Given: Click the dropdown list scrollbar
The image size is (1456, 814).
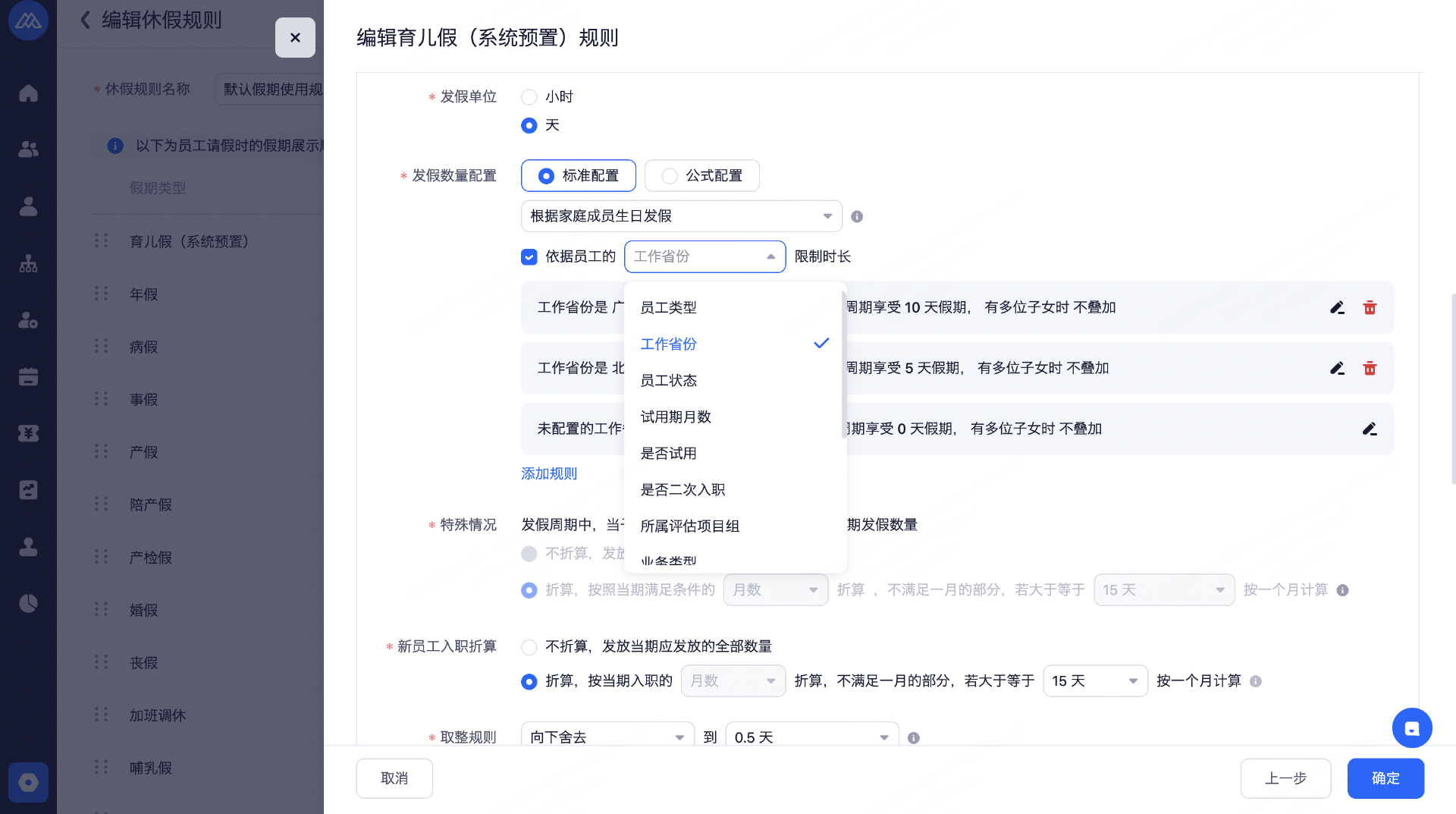Looking at the screenshot, I should [844, 364].
